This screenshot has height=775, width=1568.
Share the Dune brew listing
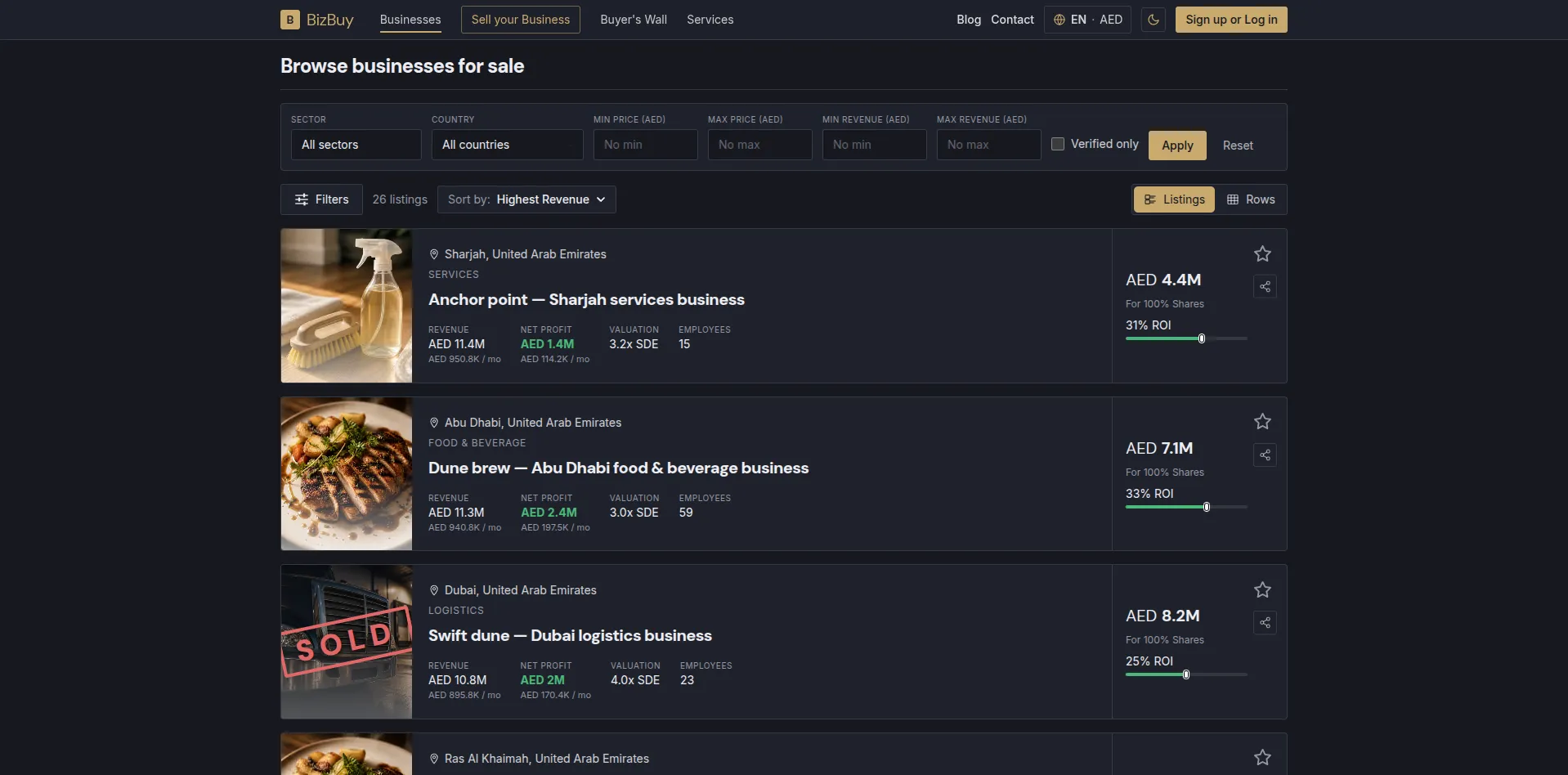[x=1265, y=455]
